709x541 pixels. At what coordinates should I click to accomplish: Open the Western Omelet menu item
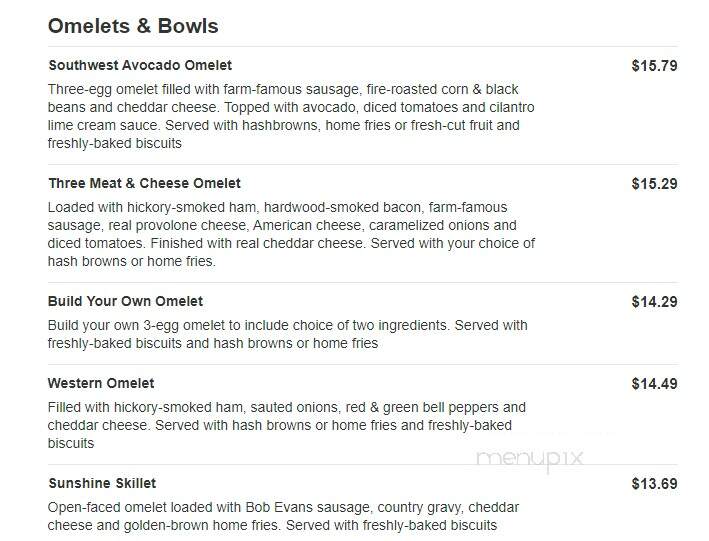point(101,383)
